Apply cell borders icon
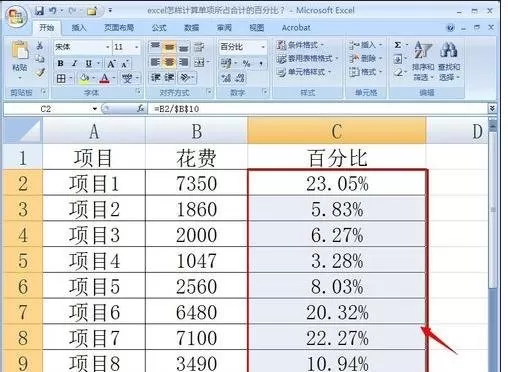This screenshot has height=372, width=508. tap(61, 79)
